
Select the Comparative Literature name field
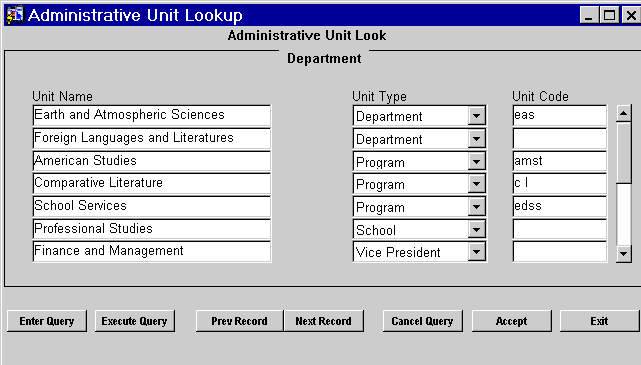[152, 183]
